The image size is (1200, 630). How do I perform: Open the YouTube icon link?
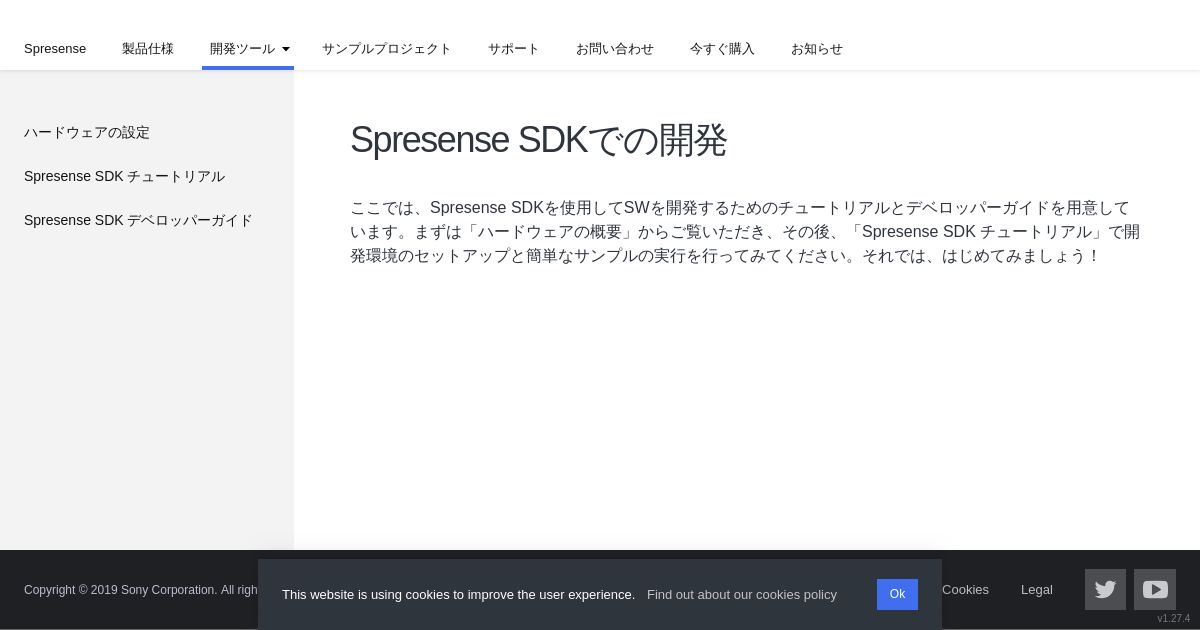click(x=1155, y=589)
